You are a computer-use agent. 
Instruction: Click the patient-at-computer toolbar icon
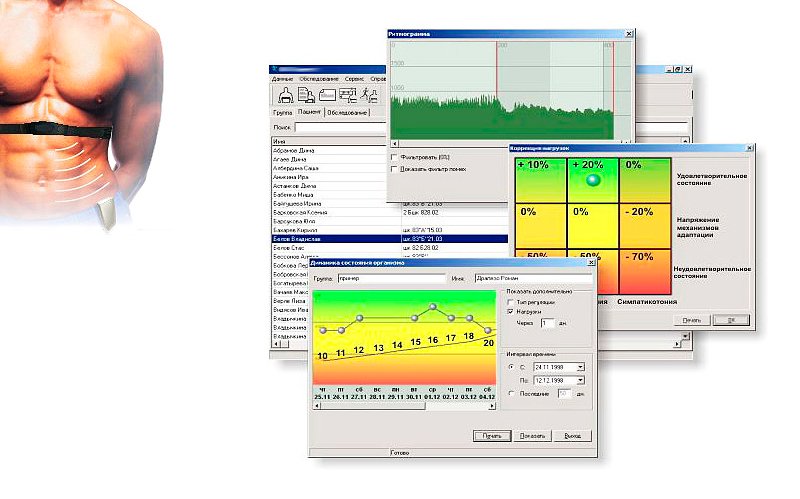285,95
